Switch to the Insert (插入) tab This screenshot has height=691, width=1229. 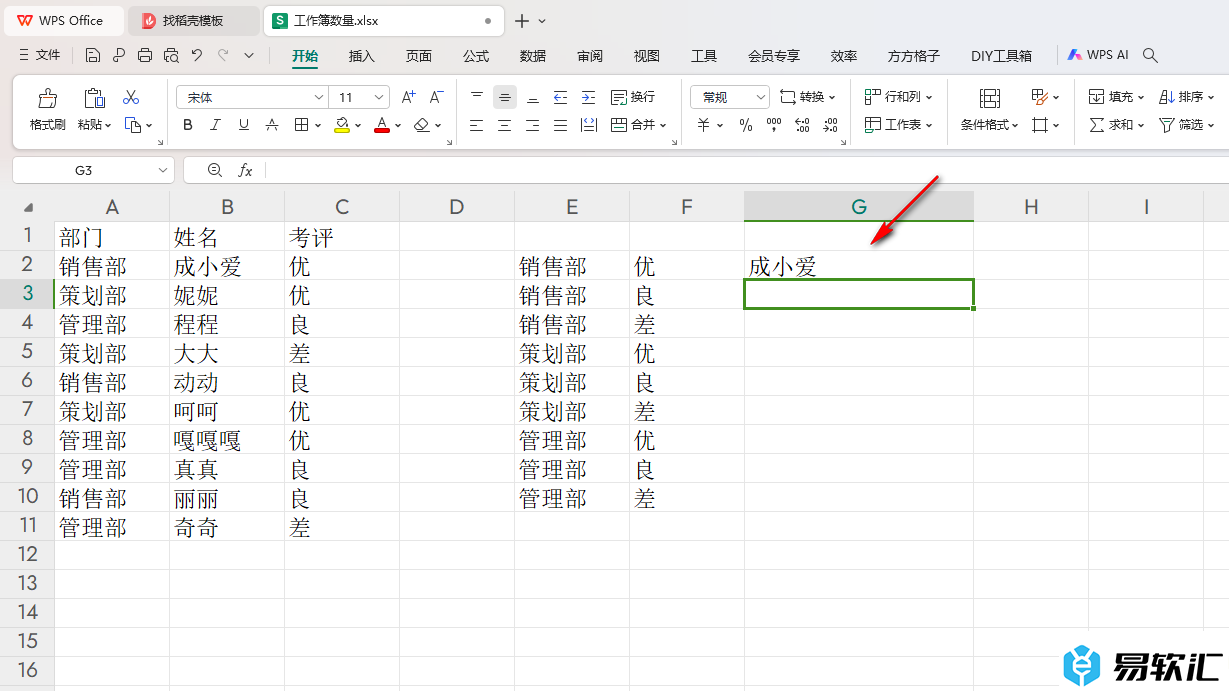(361, 56)
